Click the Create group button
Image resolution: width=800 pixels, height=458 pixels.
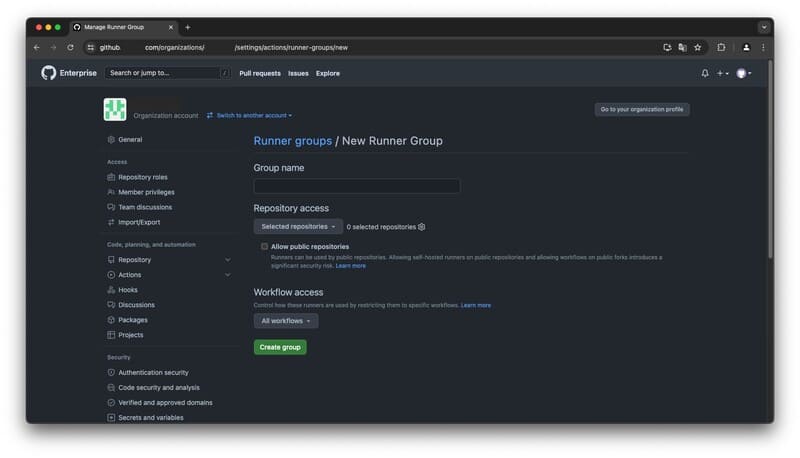tap(280, 347)
